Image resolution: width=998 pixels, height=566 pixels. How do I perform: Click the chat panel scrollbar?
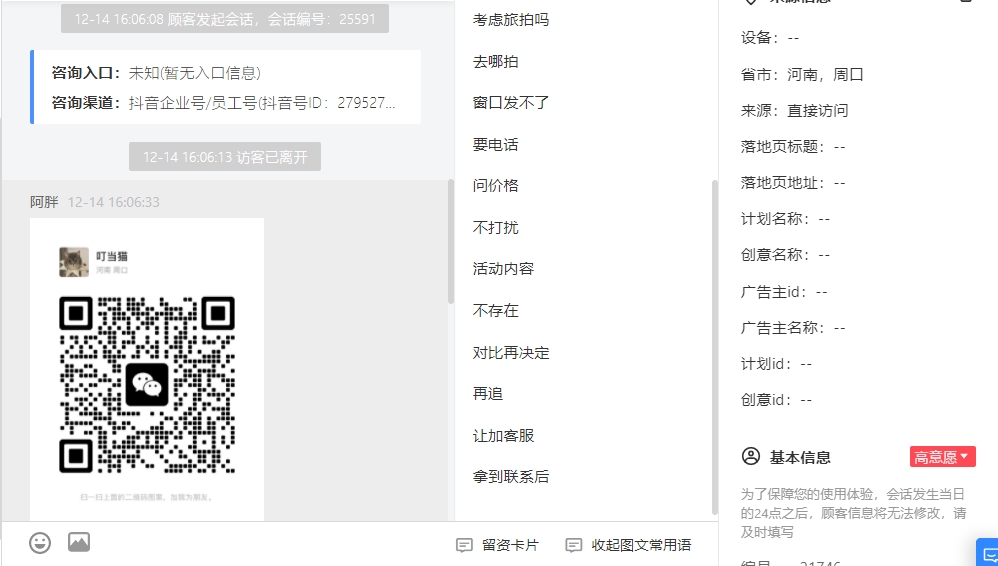451,242
